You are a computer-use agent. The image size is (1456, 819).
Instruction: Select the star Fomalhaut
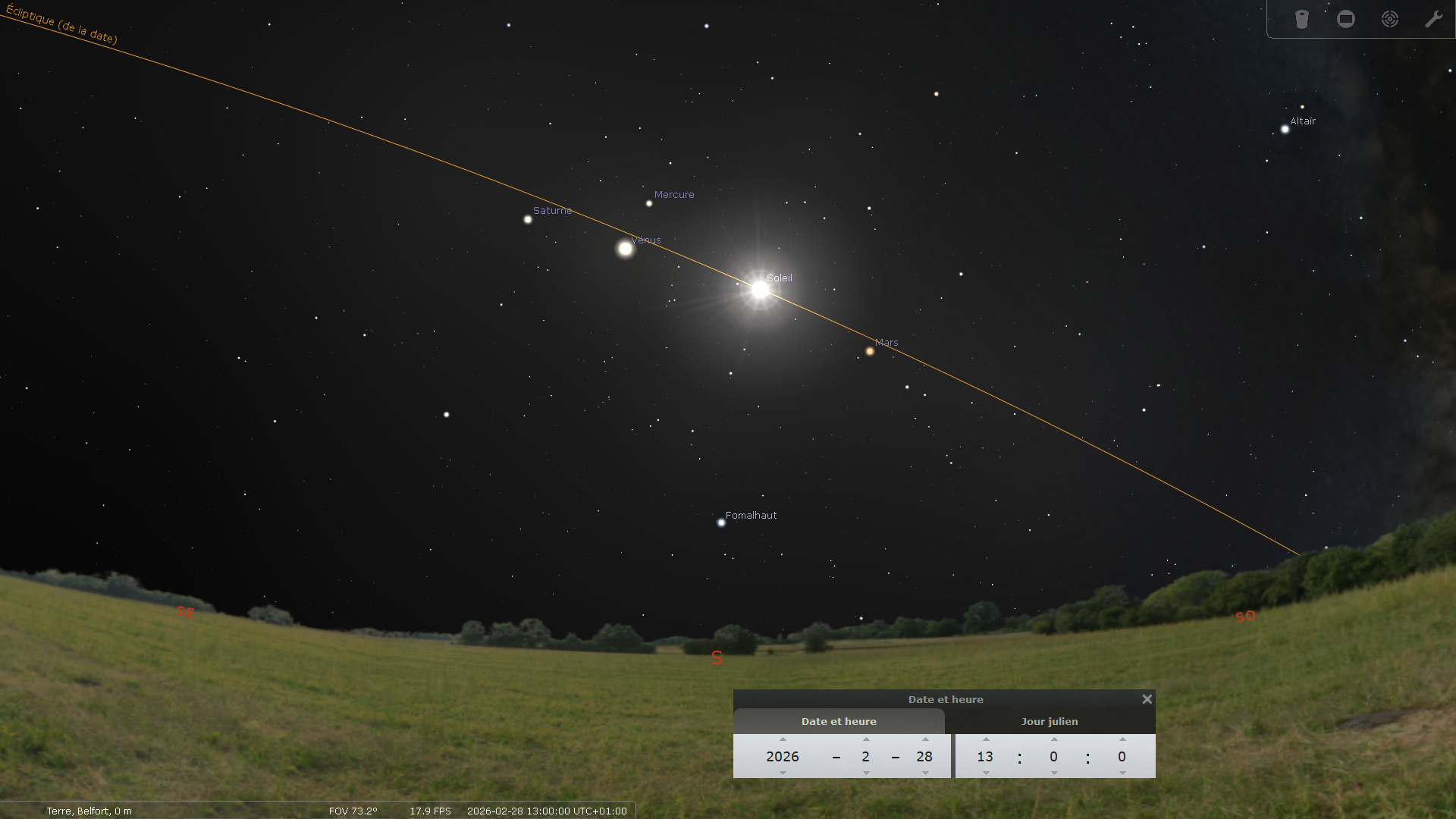(721, 522)
